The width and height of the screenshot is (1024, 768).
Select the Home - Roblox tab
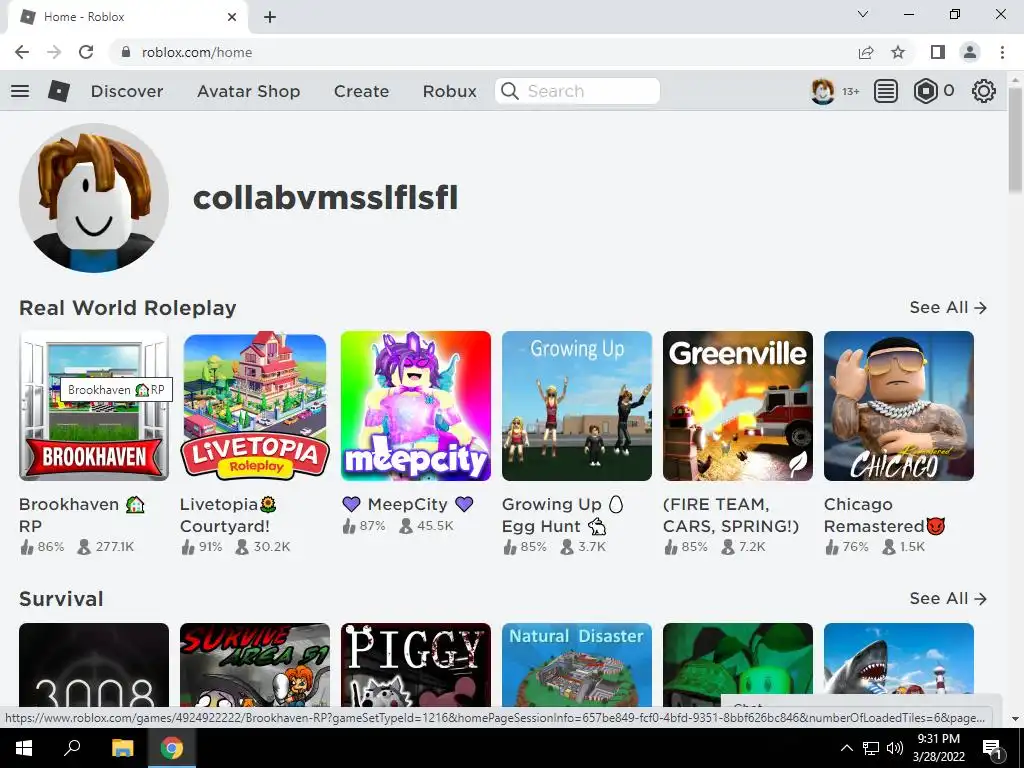click(127, 17)
